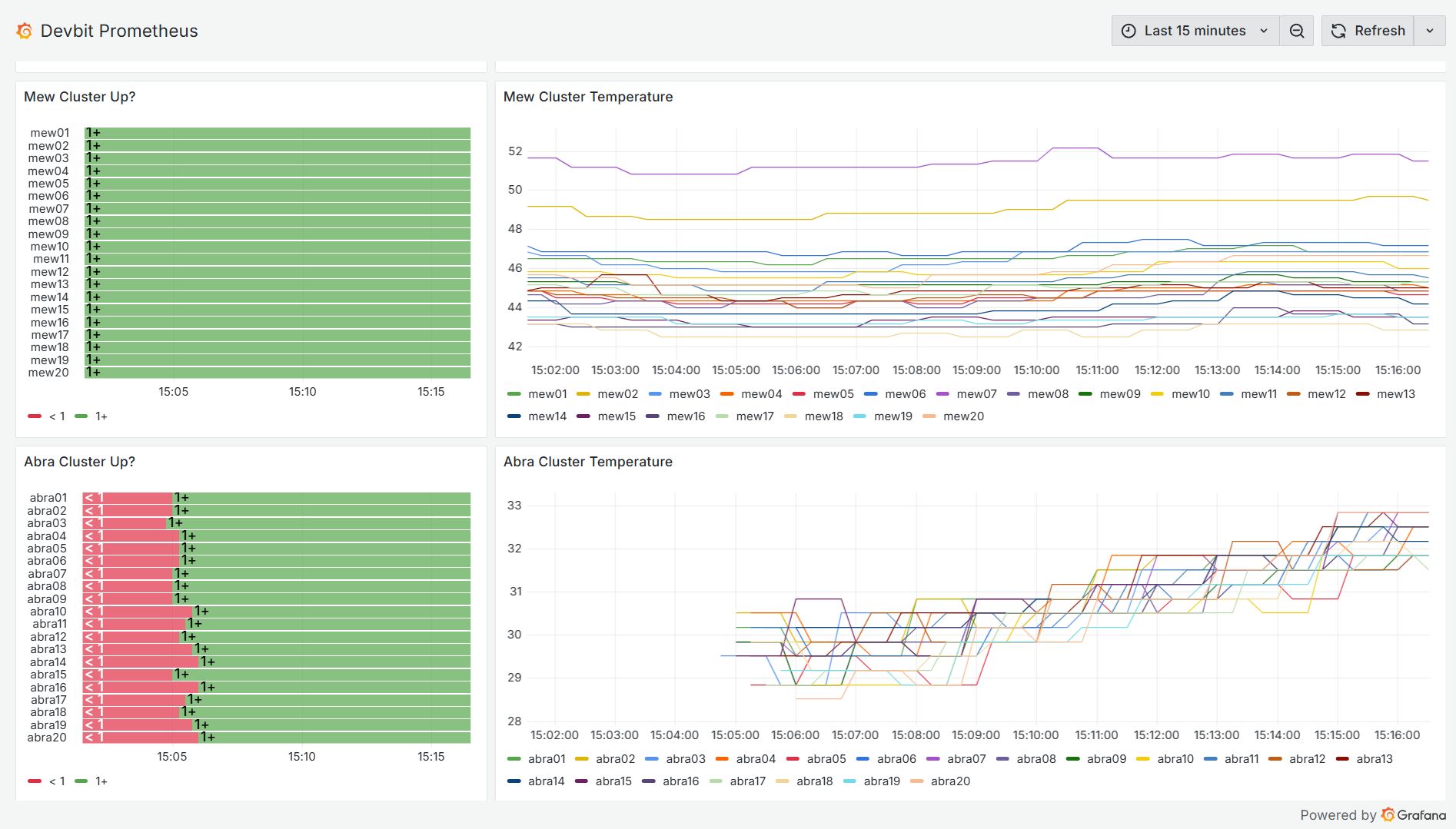This screenshot has width=1456, height=829.
Task: Toggle abra10 series in Abra temperature legend
Action: 1175,759
